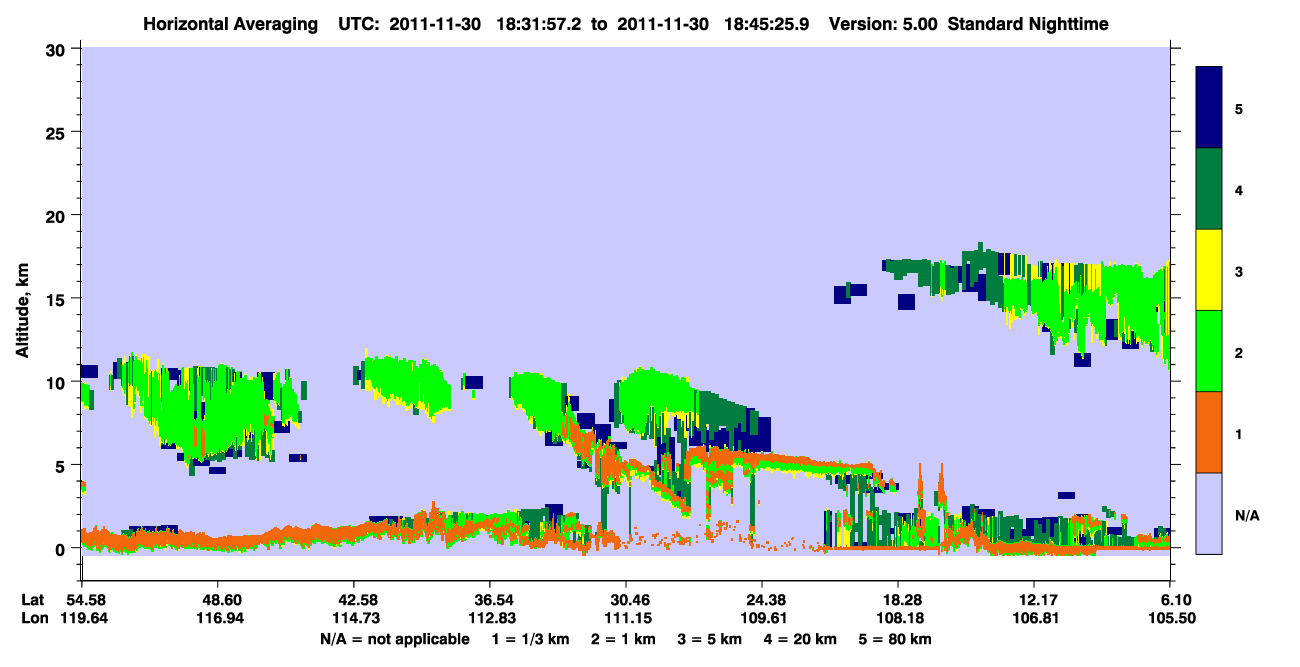Screen dimensions: 1300x667
Task: Click longitude value 106.81
Action: click(x=1034, y=618)
